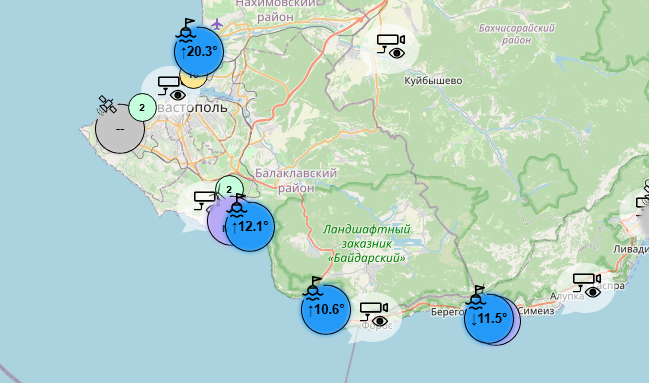Open the 10.6° water temperature buoy marker
Screen dimensions: 649x383
point(326,309)
